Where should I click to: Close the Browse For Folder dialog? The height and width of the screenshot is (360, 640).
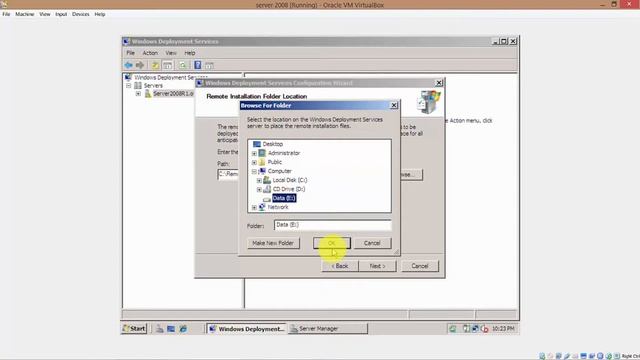pos(394,105)
